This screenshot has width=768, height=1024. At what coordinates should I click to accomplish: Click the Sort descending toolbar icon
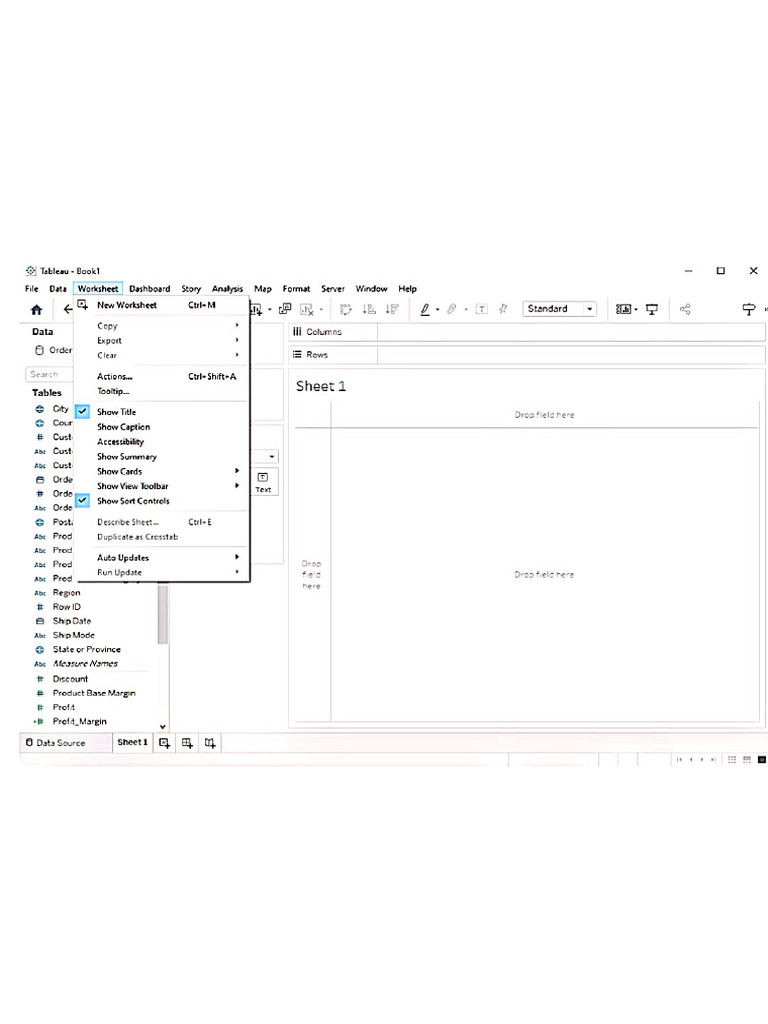[x=392, y=310]
